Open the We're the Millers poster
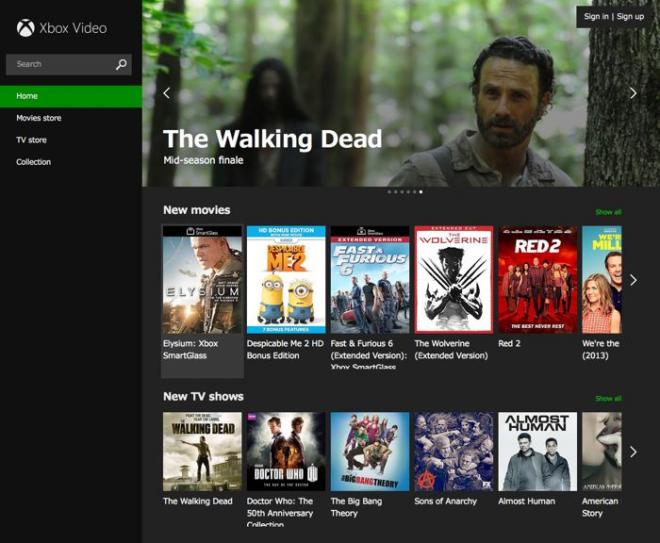The height and width of the screenshot is (543, 660). [x=602, y=280]
